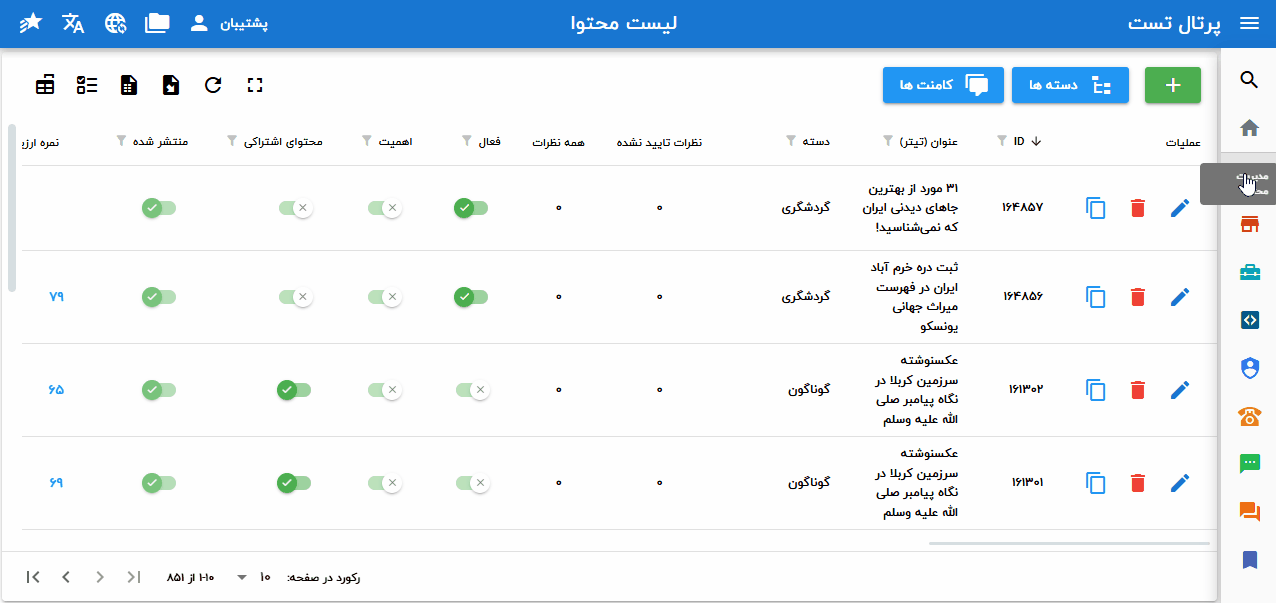Viewport: 1276px width, 603px height.
Task: Open the filter on the ID column
Action: (1002, 142)
